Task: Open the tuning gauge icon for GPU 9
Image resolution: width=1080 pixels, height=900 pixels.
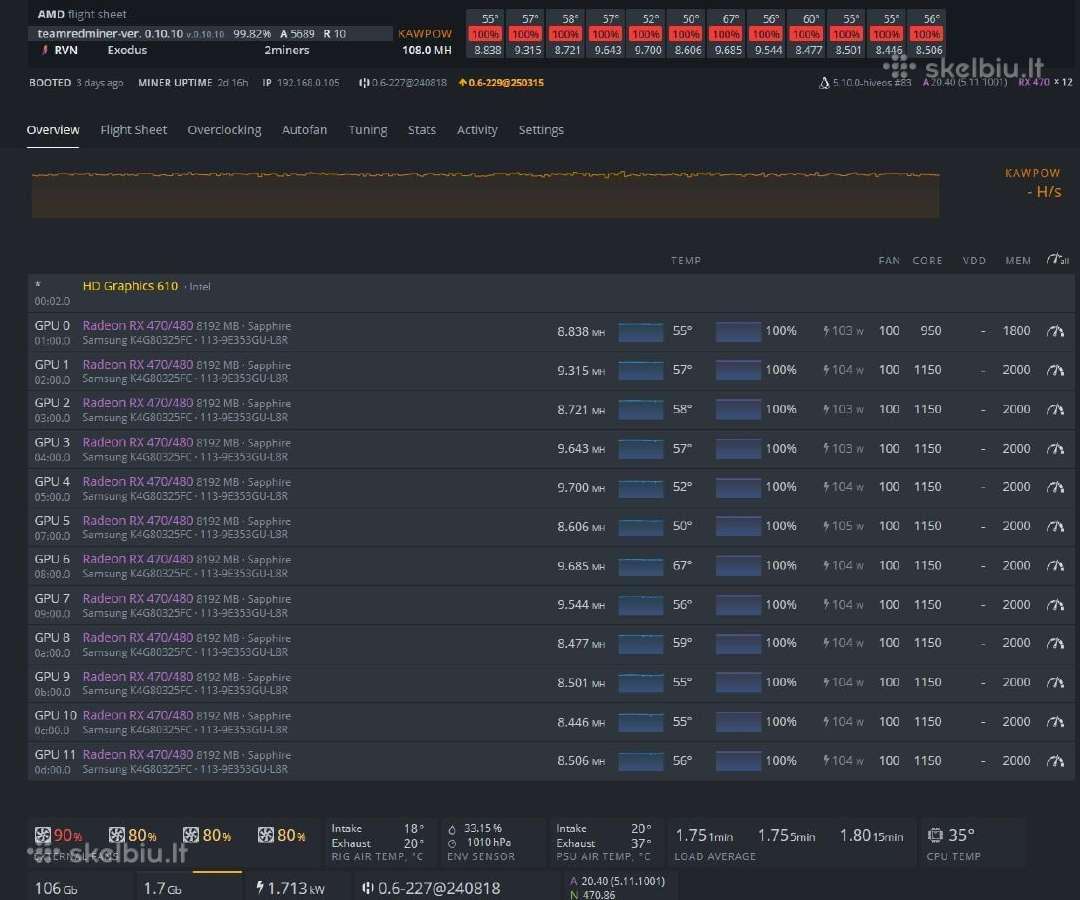Action: pyautogui.click(x=1055, y=682)
